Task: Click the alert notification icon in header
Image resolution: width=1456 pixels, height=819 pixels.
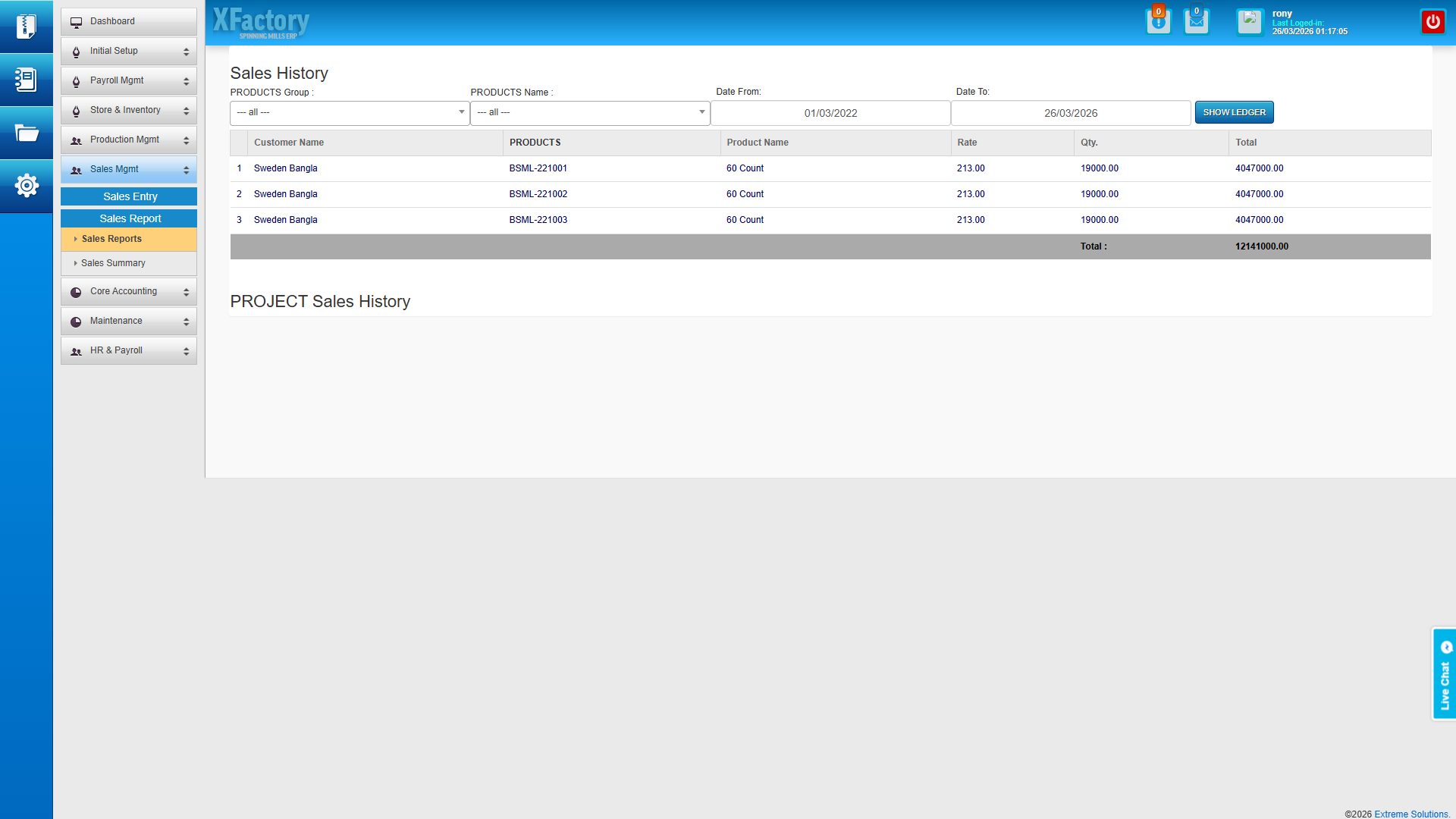Action: click(1158, 22)
